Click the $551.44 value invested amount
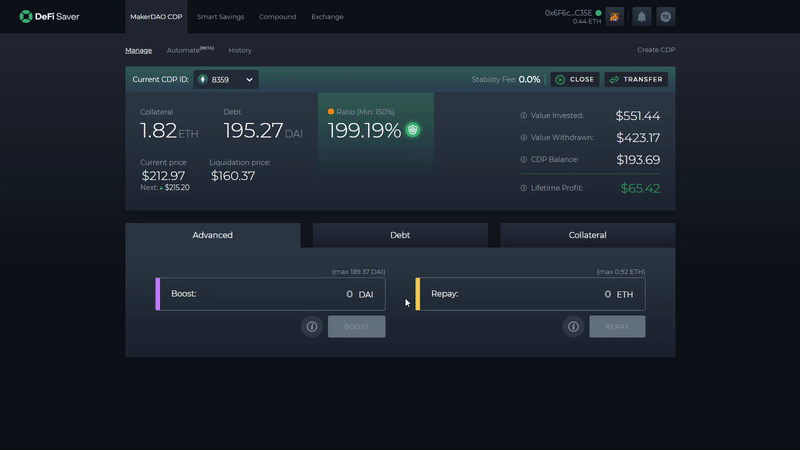This screenshot has width=800, height=450. (x=638, y=116)
